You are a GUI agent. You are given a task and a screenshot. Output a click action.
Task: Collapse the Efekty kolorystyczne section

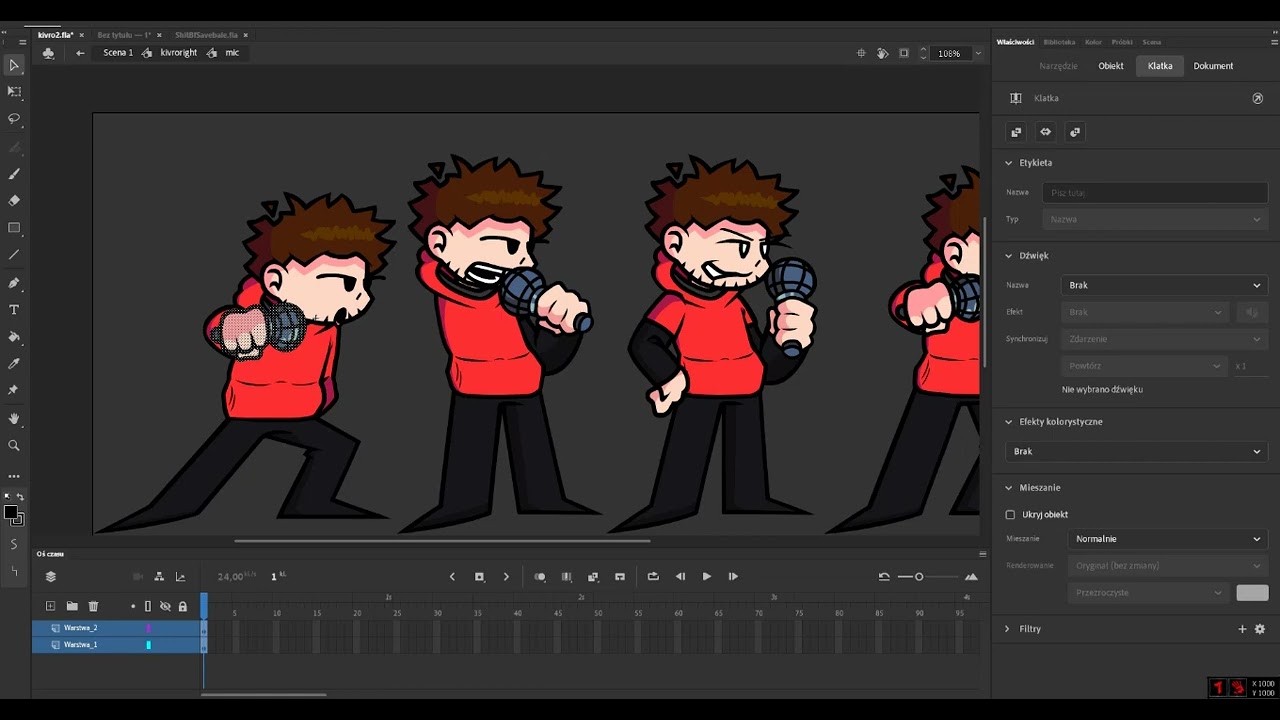pyautogui.click(x=1008, y=421)
